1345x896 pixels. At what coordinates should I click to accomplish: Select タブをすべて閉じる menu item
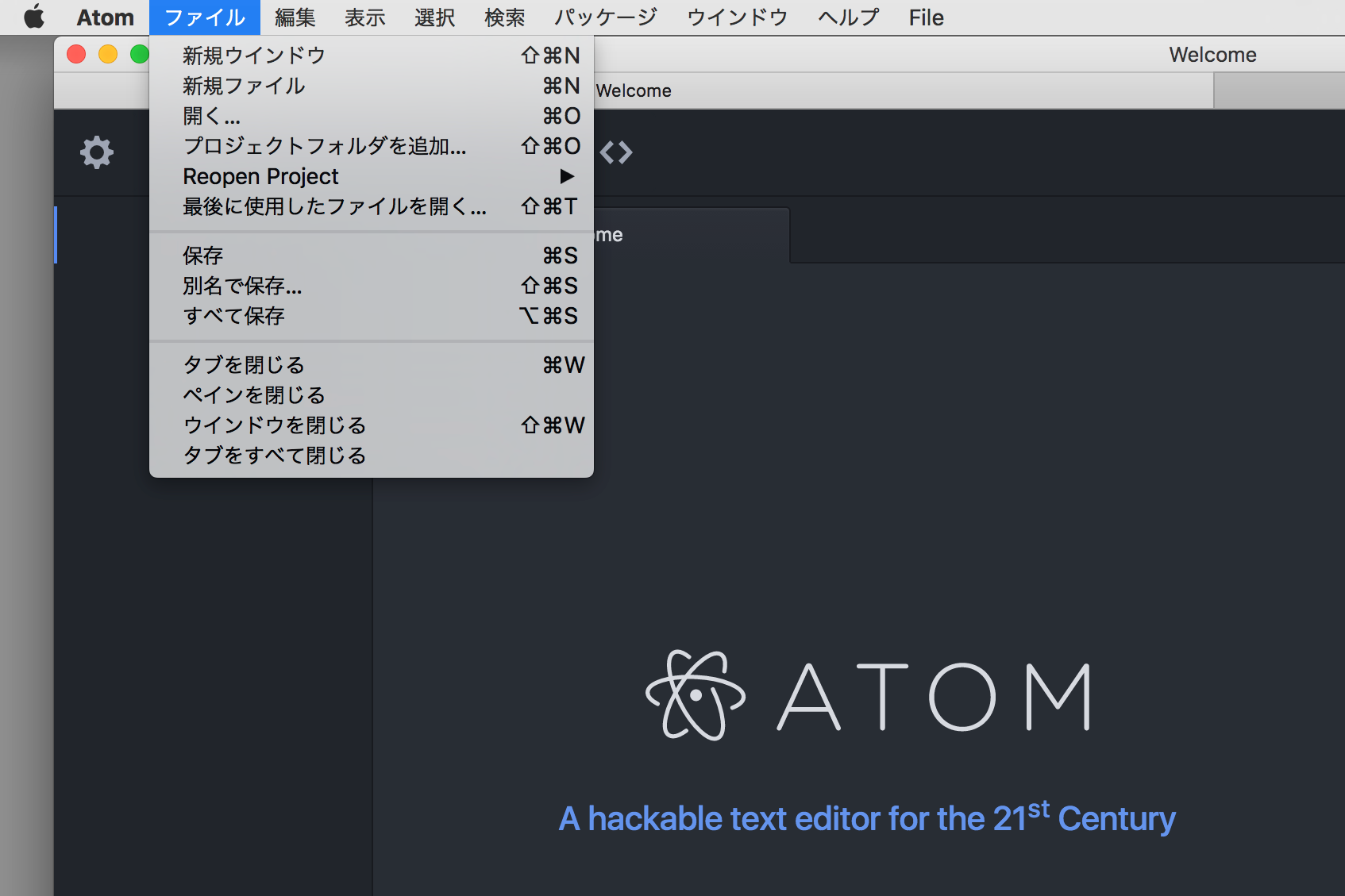(x=372, y=456)
